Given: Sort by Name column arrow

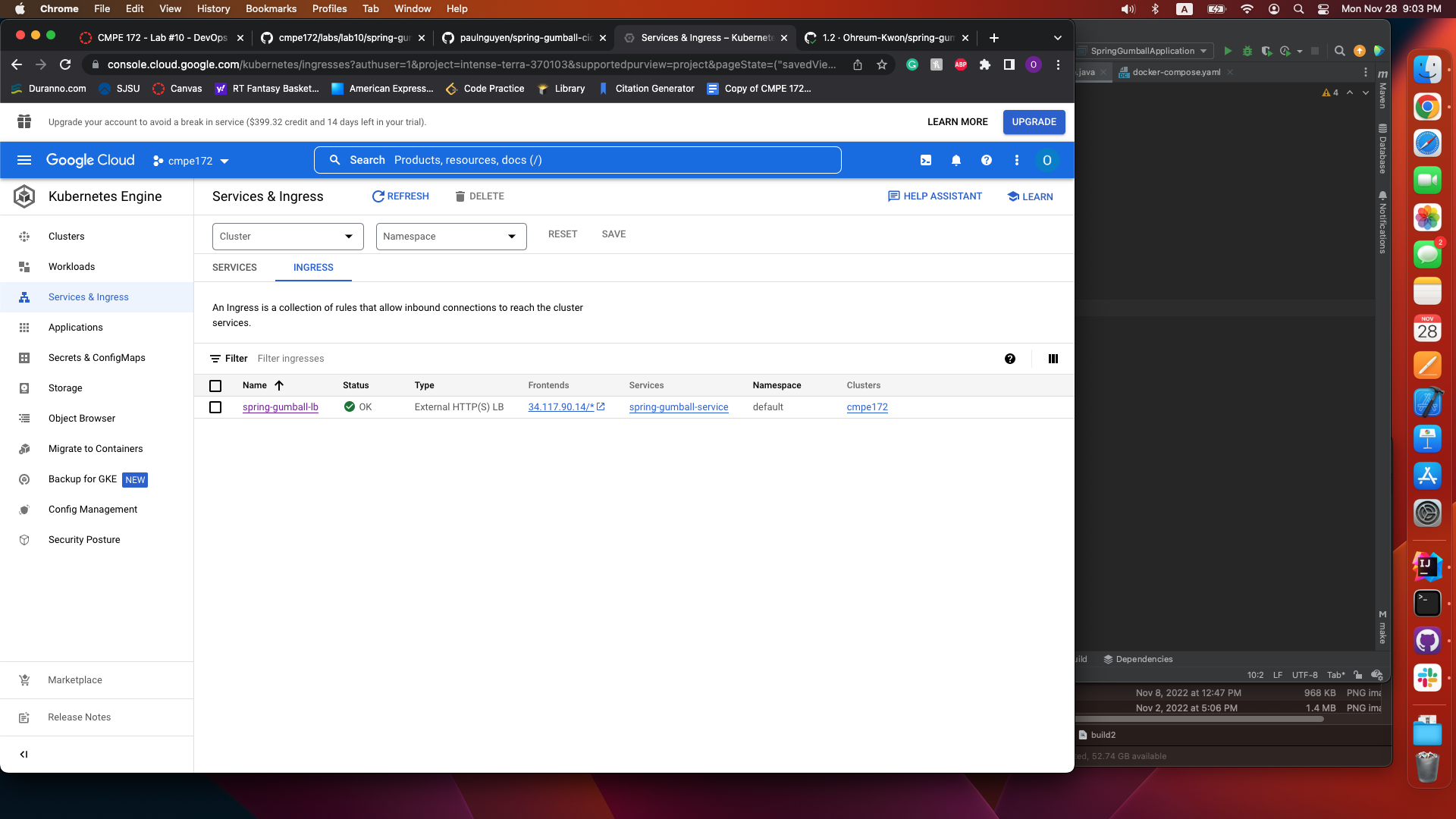Looking at the screenshot, I should (279, 386).
